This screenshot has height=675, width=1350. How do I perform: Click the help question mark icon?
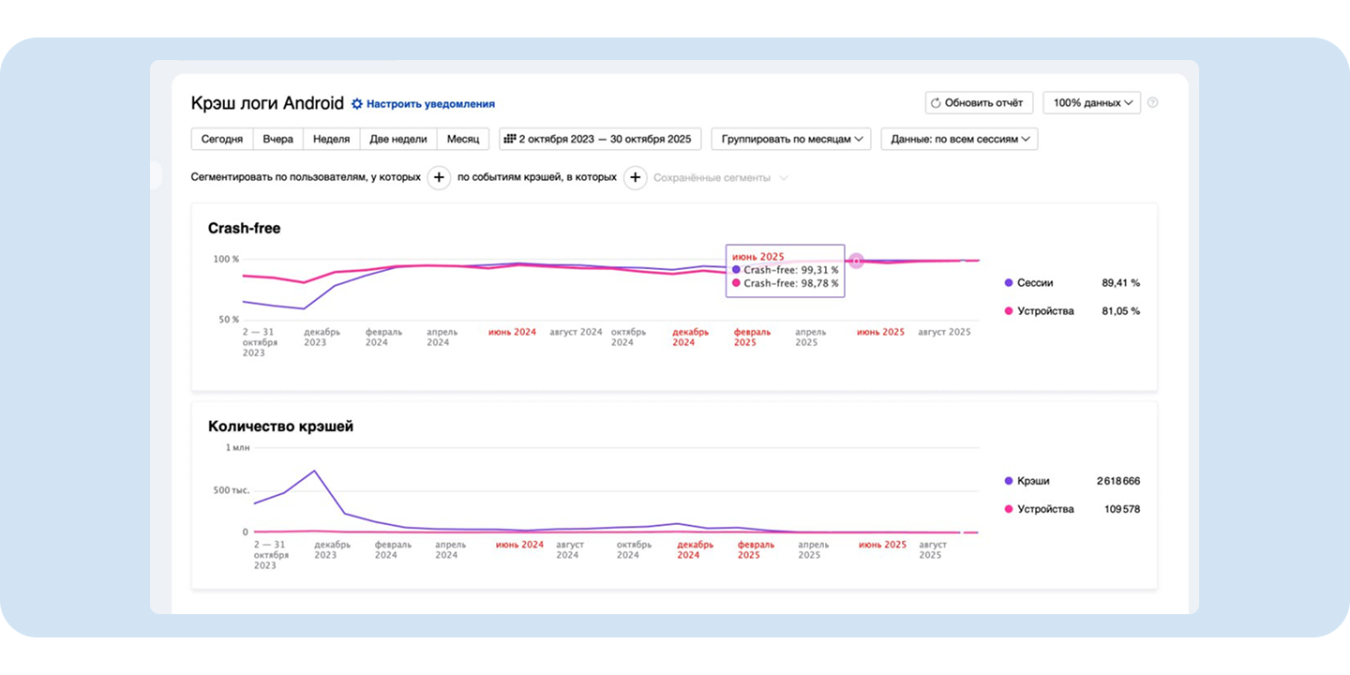tap(1153, 103)
